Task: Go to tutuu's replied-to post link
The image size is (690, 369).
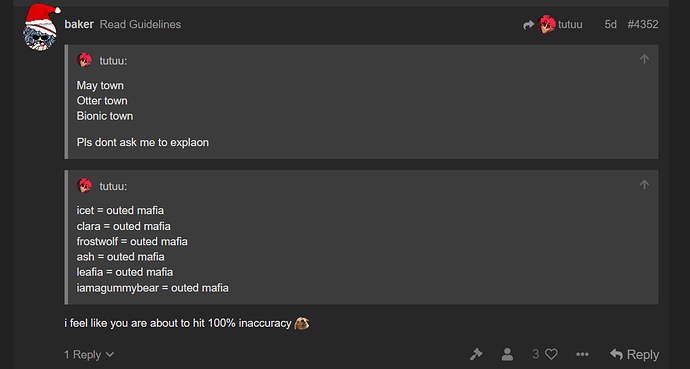Action: pyautogui.click(x=570, y=24)
